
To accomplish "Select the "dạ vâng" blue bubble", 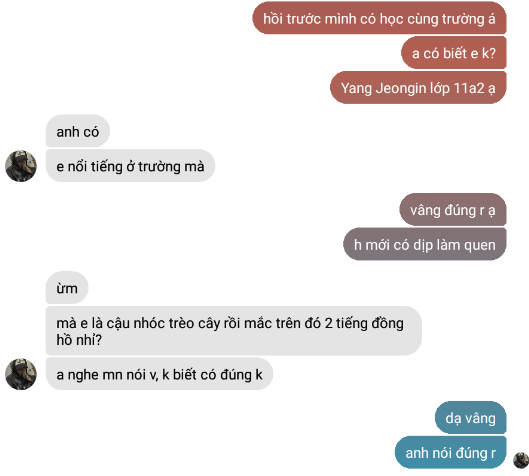I will [471, 418].
